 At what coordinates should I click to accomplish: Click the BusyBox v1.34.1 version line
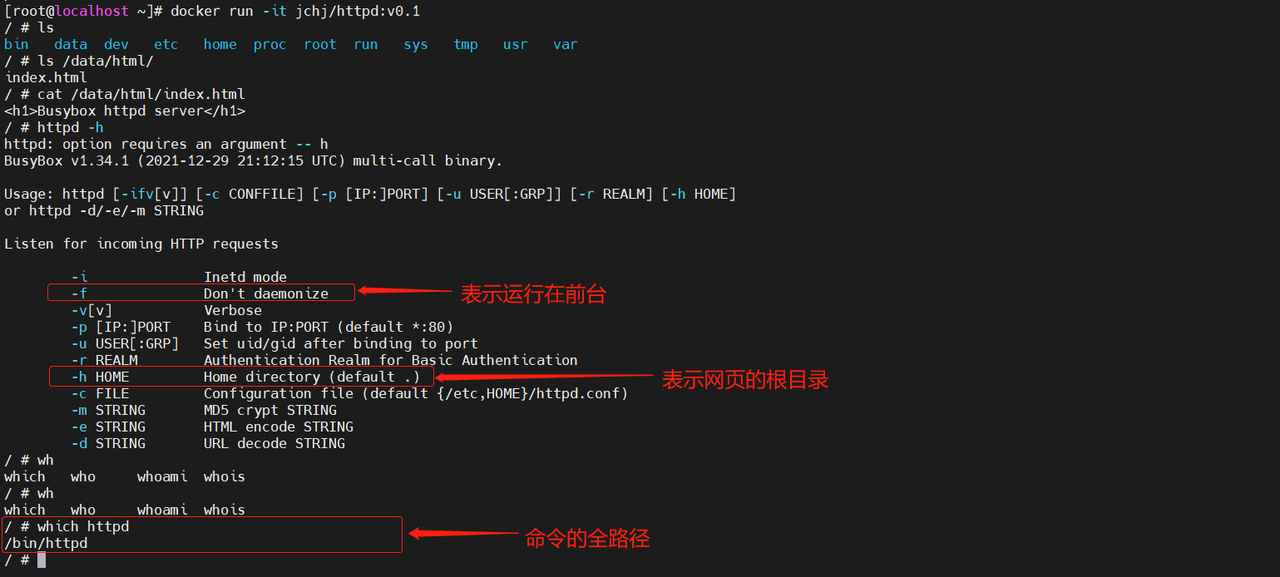[x=253, y=160]
